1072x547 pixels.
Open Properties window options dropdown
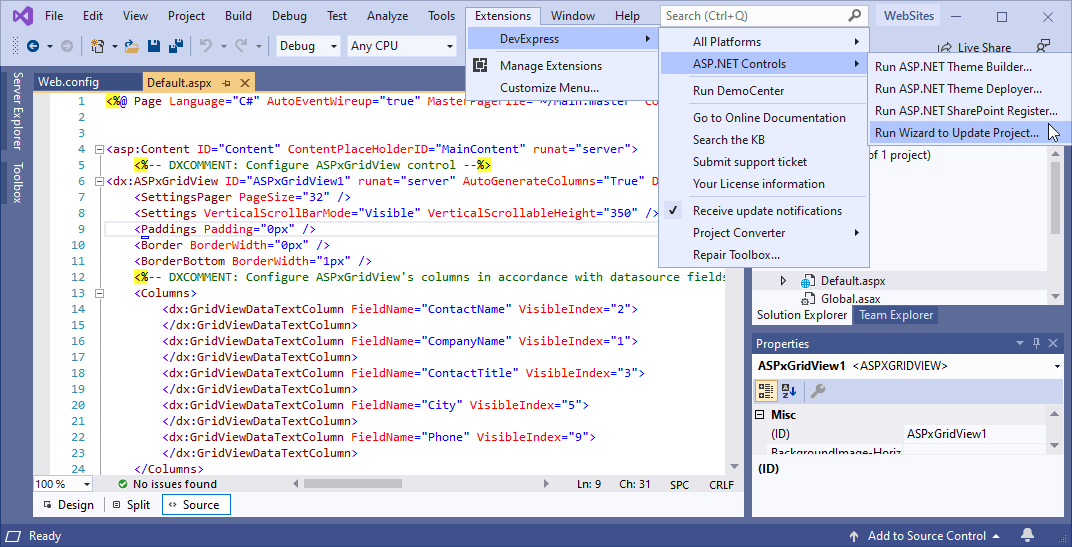1020,343
